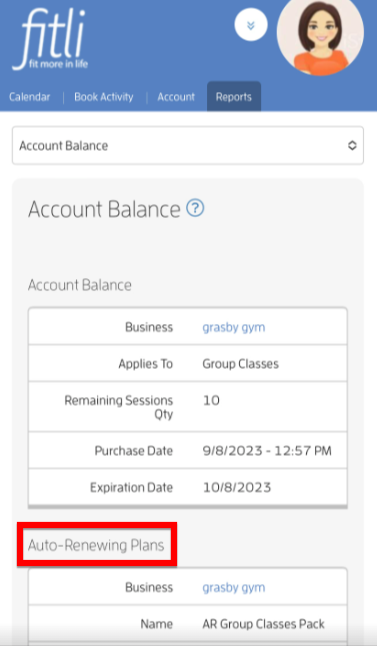Click the help question mark icon
377x646 pixels.
195,208
